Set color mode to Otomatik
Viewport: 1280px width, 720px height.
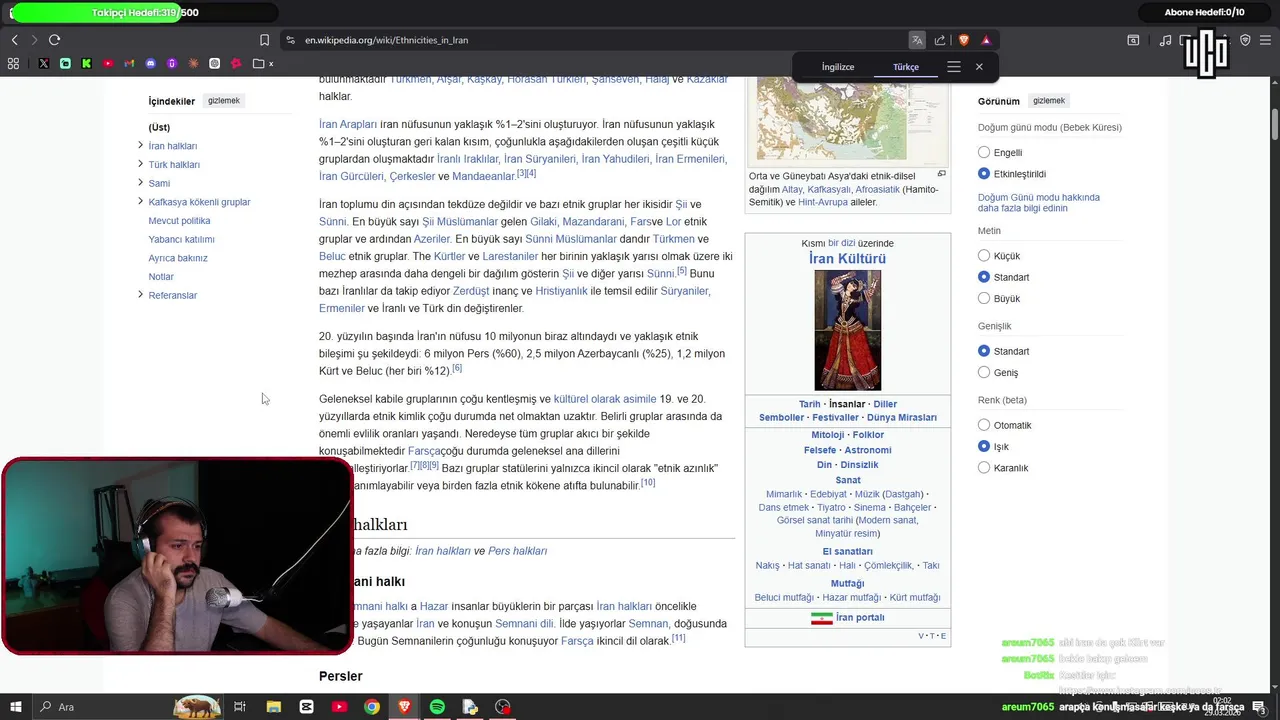(x=984, y=425)
